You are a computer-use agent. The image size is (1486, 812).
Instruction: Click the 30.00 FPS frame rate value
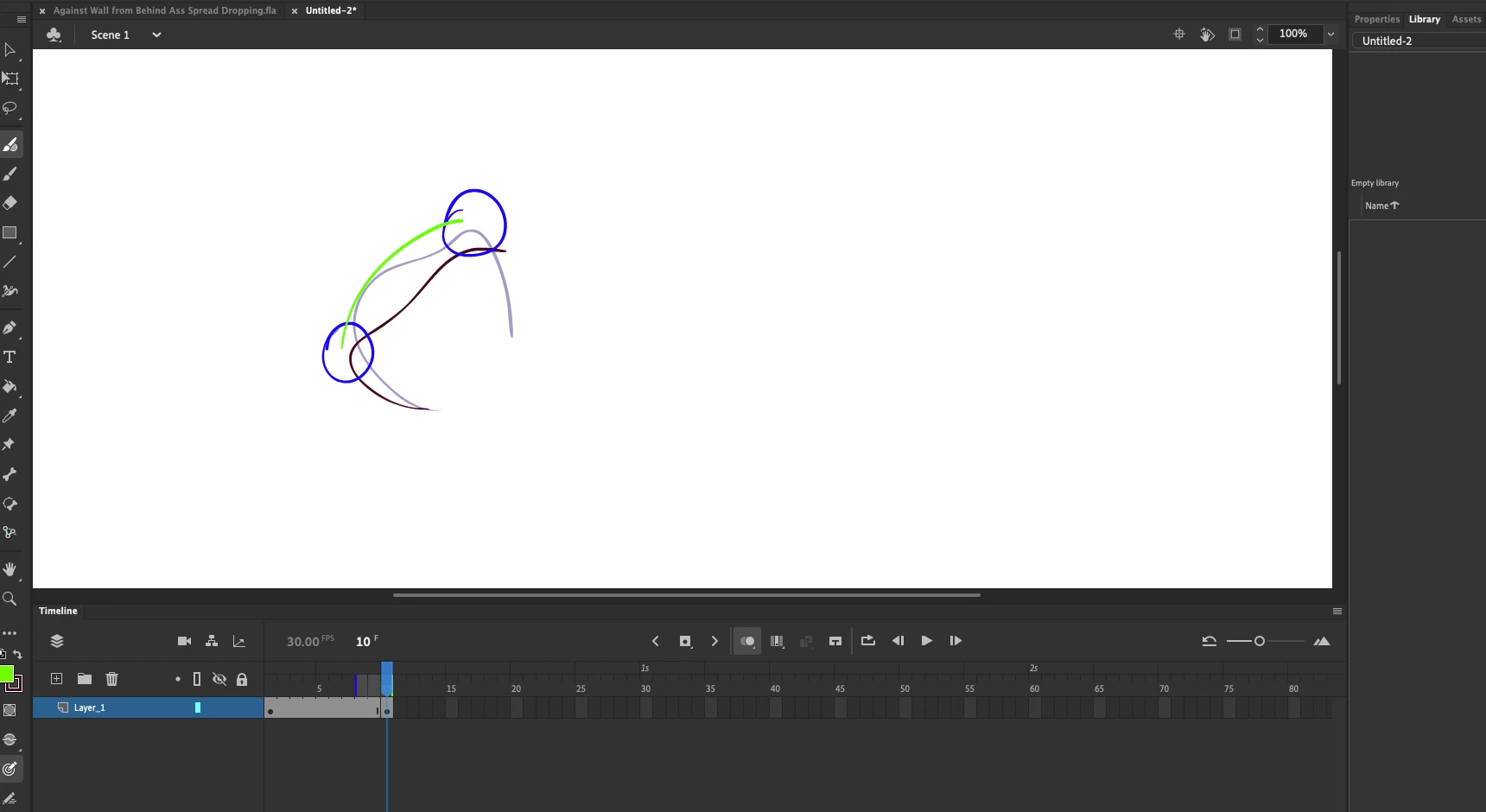(x=303, y=642)
